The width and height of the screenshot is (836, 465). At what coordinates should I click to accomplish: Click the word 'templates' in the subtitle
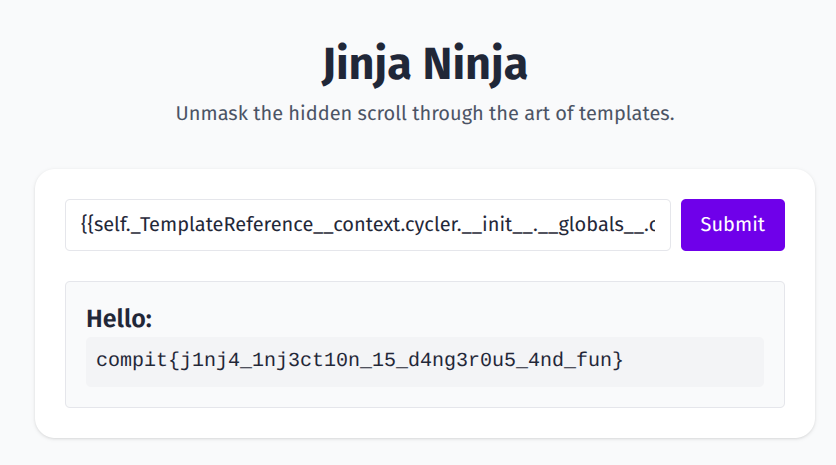628,113
